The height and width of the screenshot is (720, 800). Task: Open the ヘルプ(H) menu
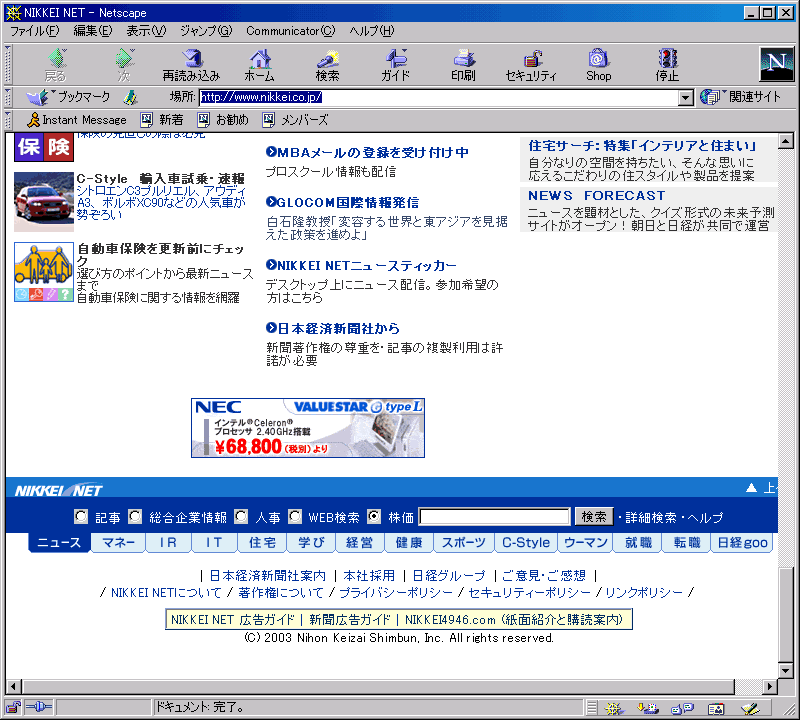pos(372,31)
